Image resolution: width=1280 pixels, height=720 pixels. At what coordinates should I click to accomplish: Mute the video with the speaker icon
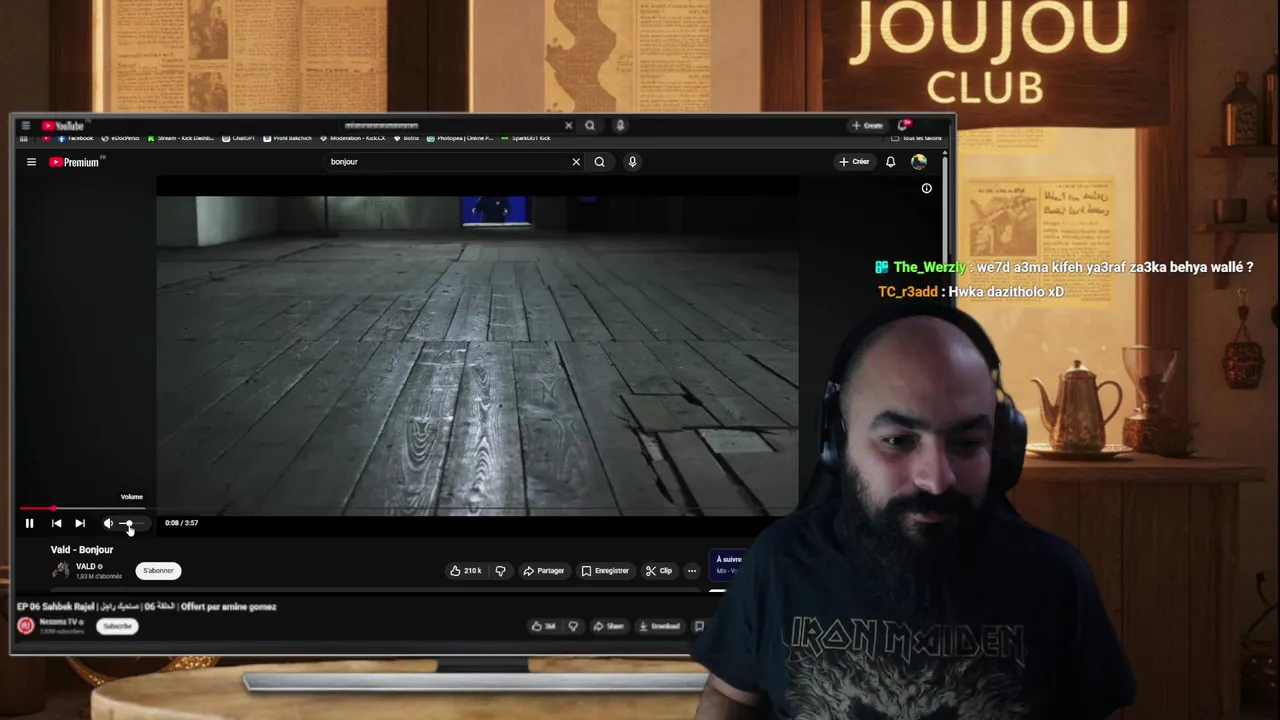click(x=108, y=523)
